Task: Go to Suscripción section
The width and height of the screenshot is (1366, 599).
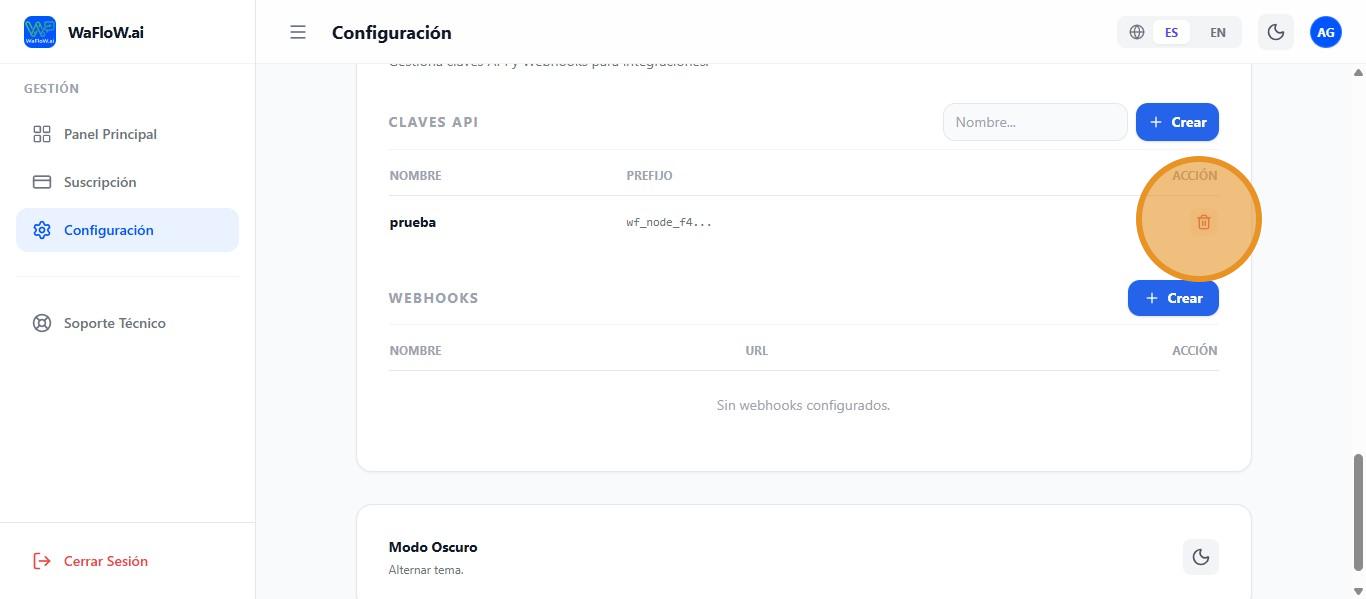Action: 100,182
